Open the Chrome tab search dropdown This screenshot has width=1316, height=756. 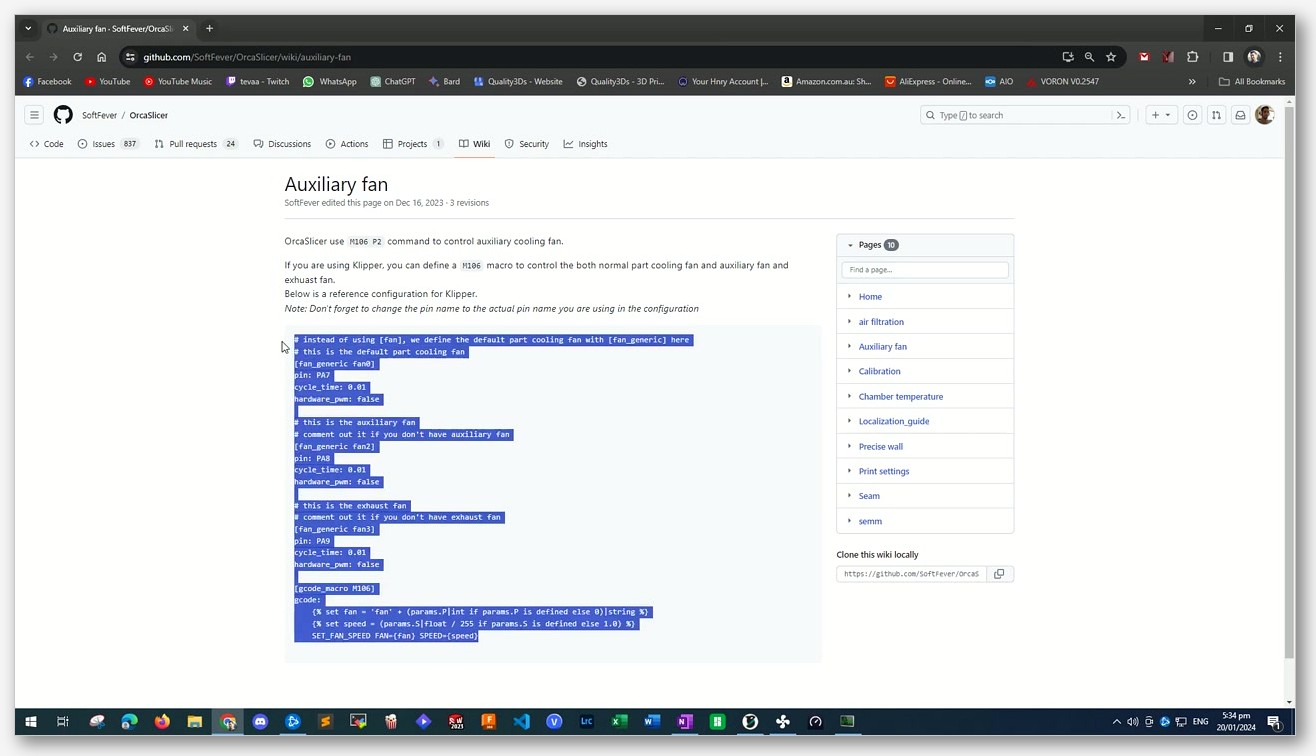[x=28, y=28]
